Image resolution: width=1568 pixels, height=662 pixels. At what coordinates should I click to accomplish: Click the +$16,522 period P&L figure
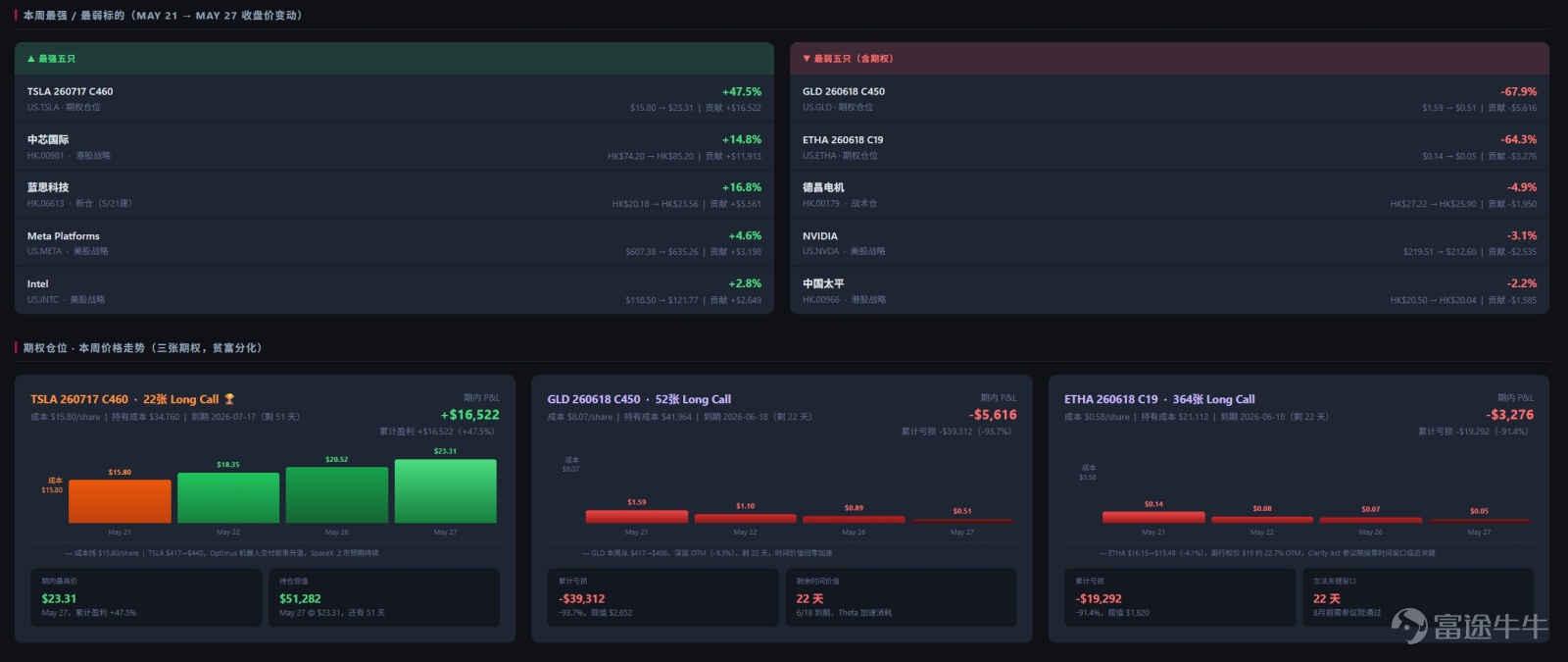(469, 415)
